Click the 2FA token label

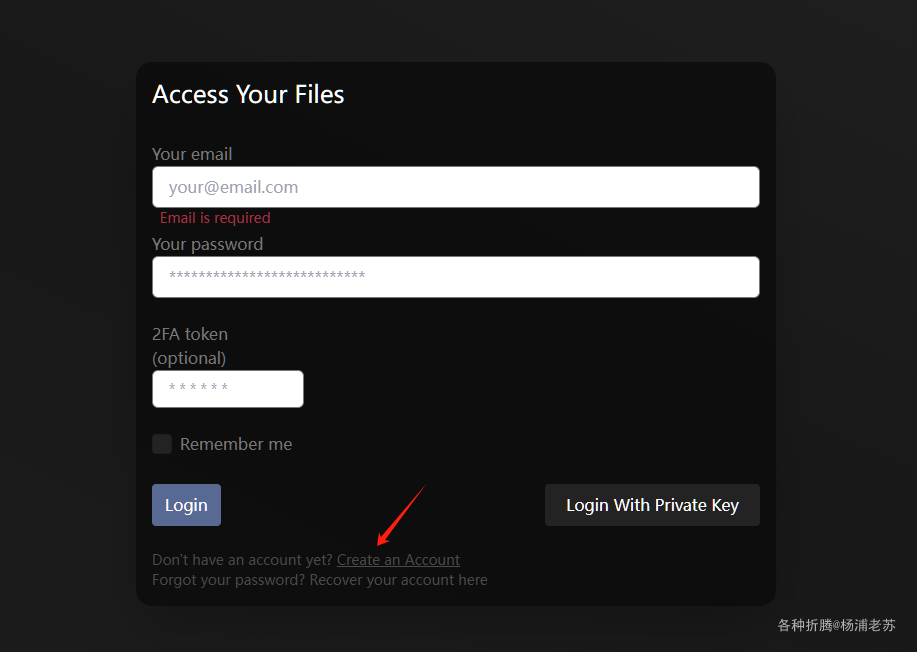point(190,334)
